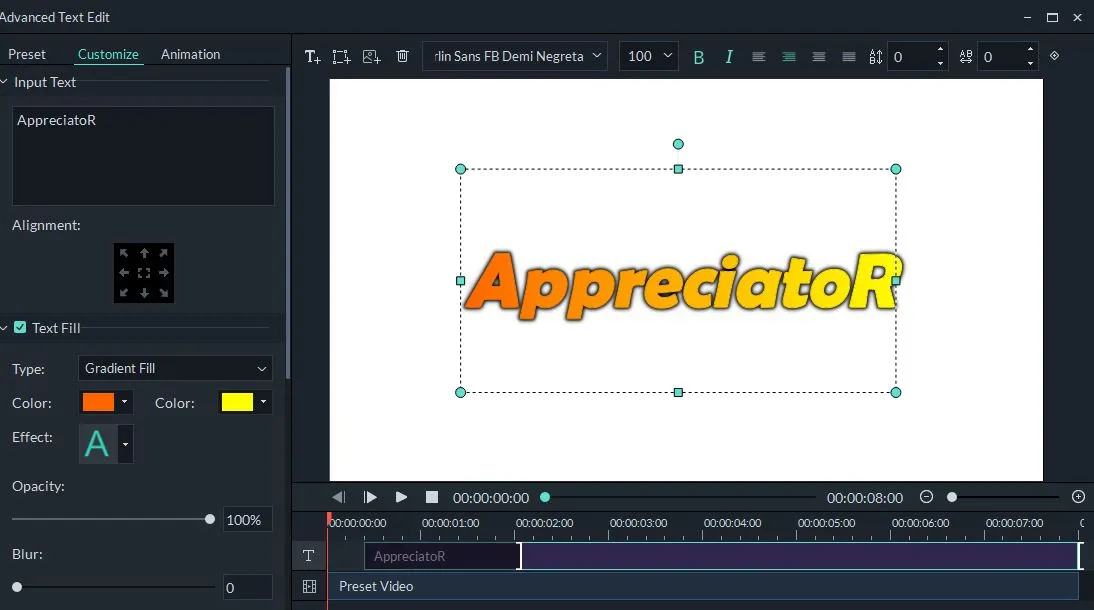Collapse the Input Text section
The height and width of the screenshot is (610, 1094).
(4, 82)
